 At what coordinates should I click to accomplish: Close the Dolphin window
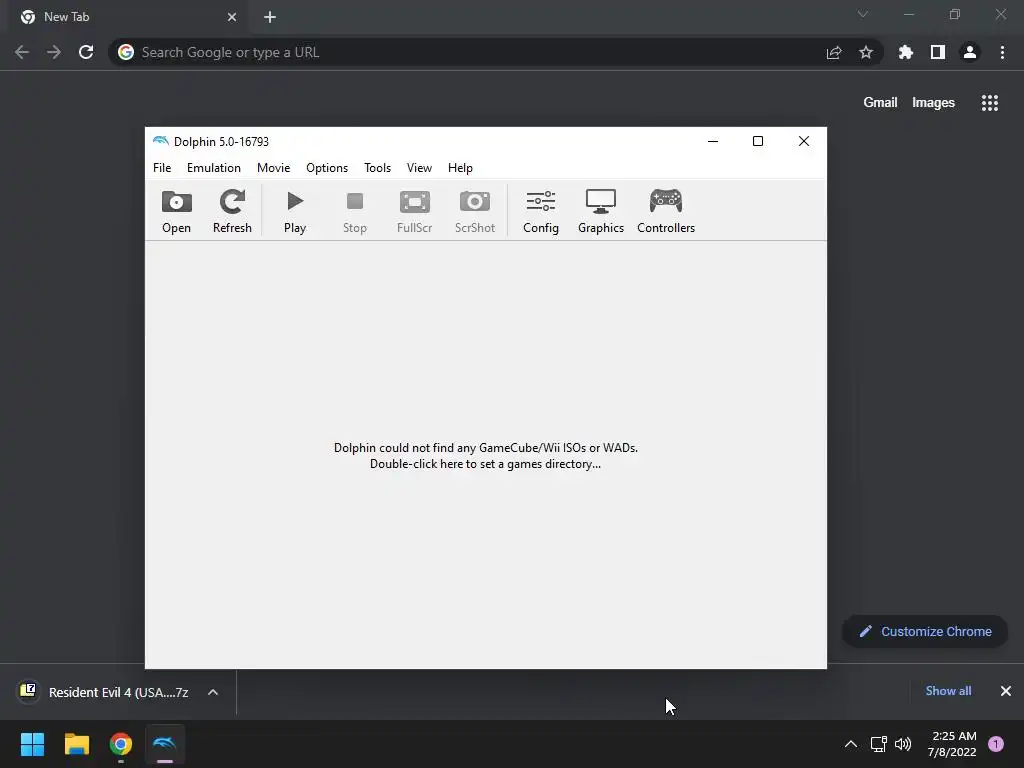804,141
